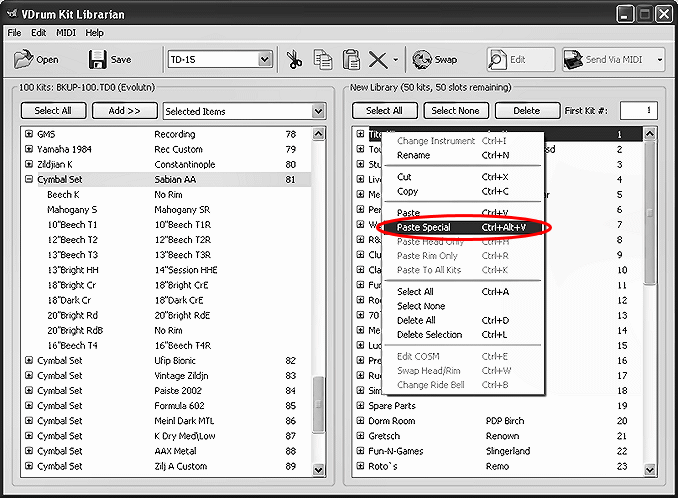Click the Save floppy disk icon
The width and height of the screenshot is (678, 498).
click(x=98, y=60)
